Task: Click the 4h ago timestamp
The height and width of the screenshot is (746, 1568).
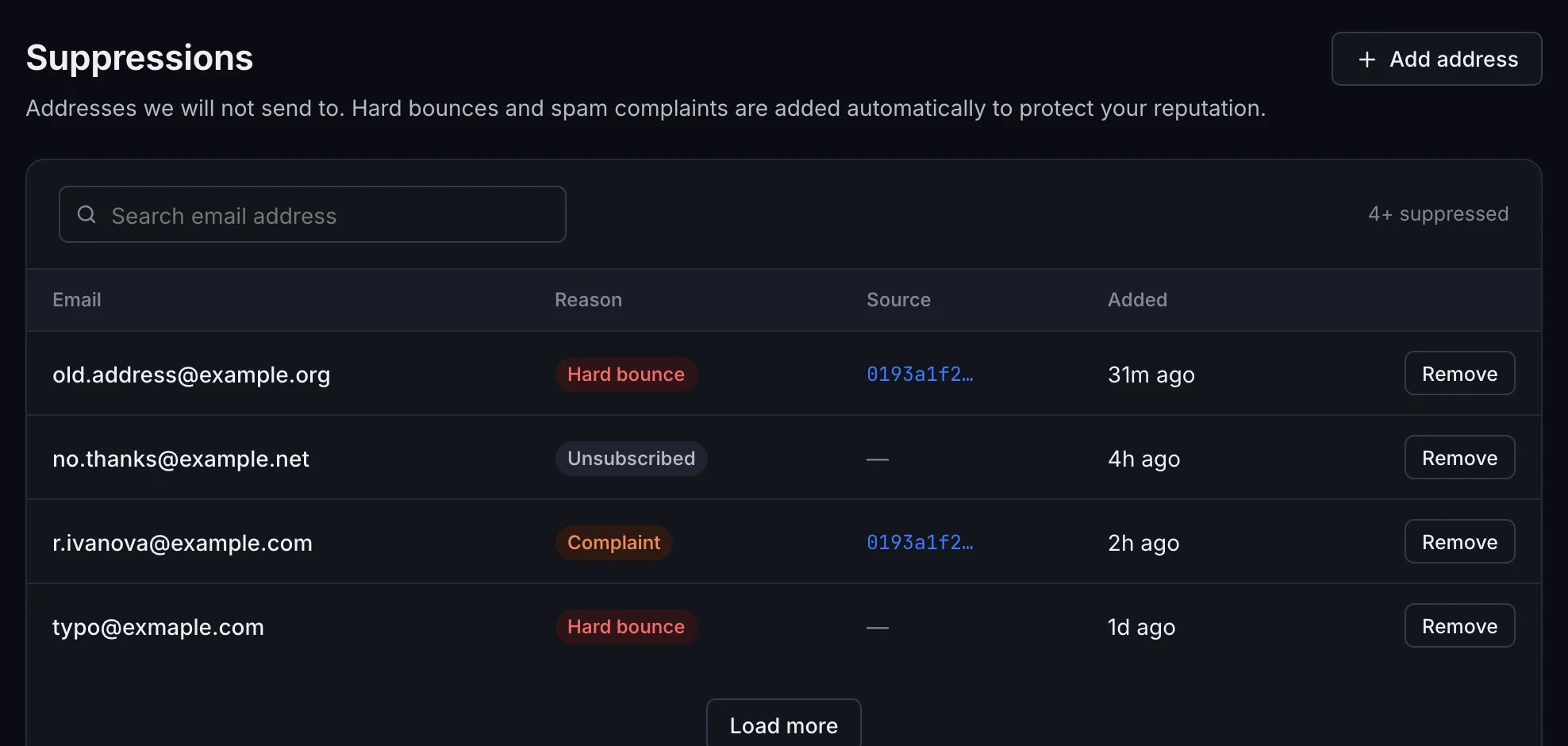Action: coord(1143,459)
